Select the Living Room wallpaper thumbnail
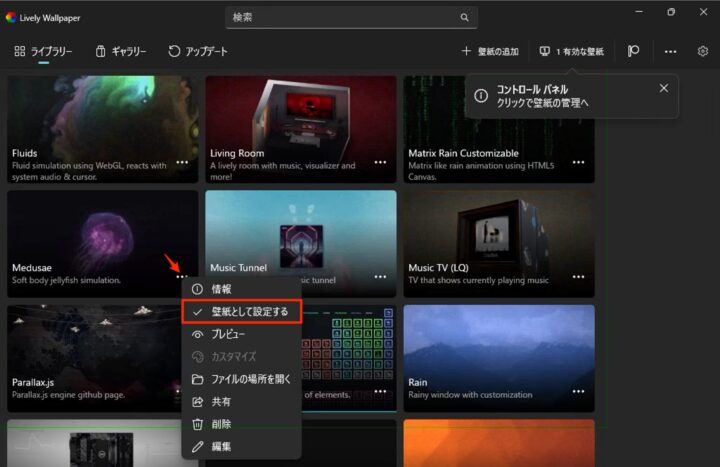Screen dimensions: 720x467 [x=301, y=129]
